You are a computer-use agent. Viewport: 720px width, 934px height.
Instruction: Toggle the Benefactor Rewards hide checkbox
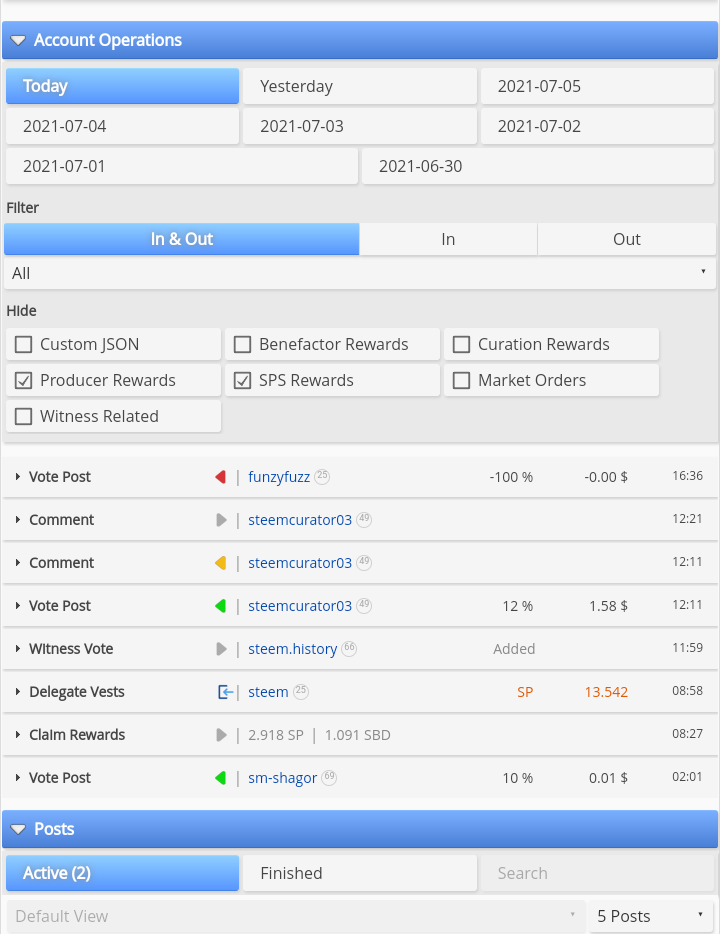point(242,344)
